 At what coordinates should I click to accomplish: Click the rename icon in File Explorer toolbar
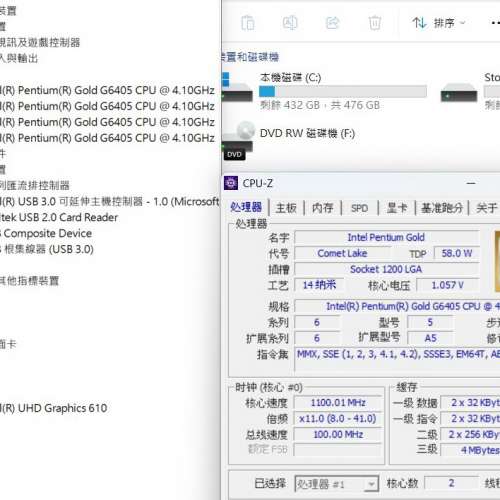point(290,23)
